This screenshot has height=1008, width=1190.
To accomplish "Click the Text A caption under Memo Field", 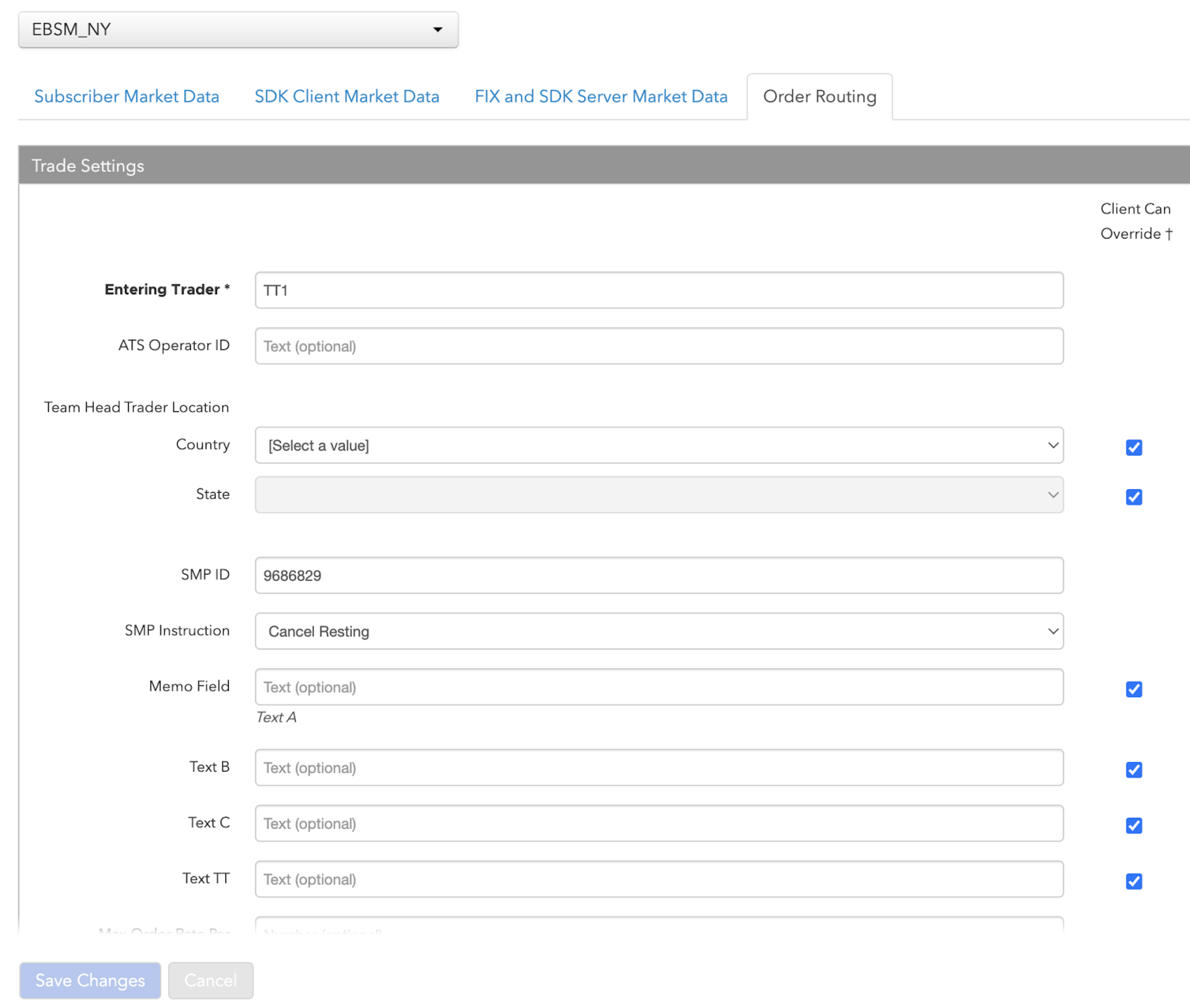I will click(x=277, y=717).
